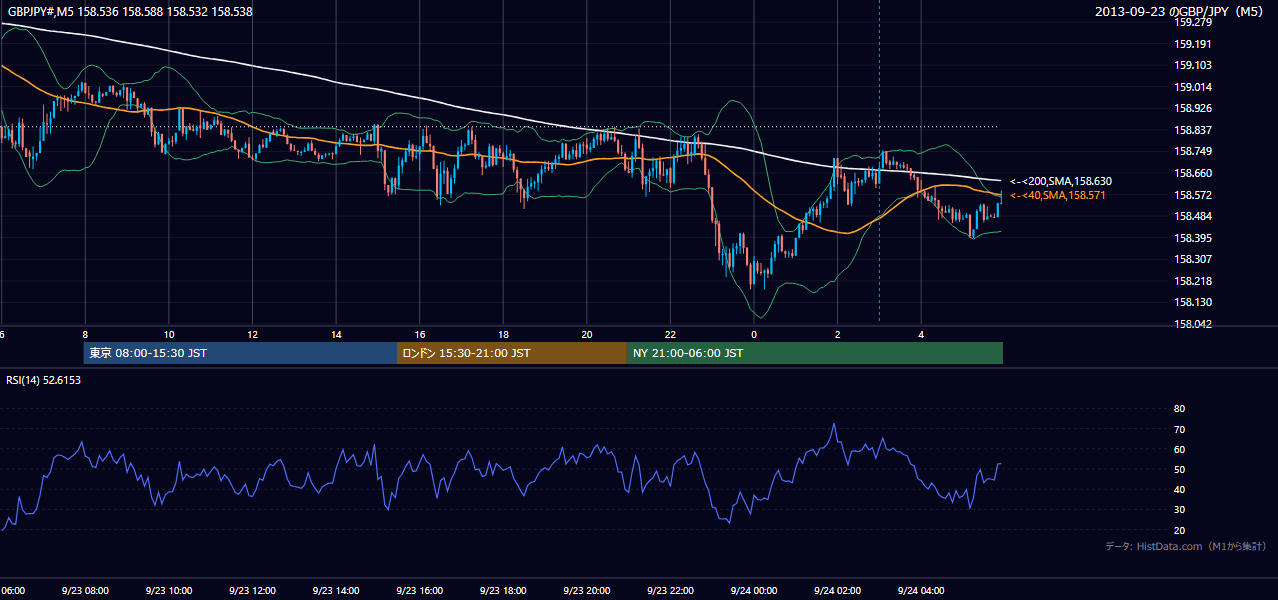Viewport: 1278px width, 600px height.
Task: Click price level 158.218 on the axis
Action: (1193, 281)
